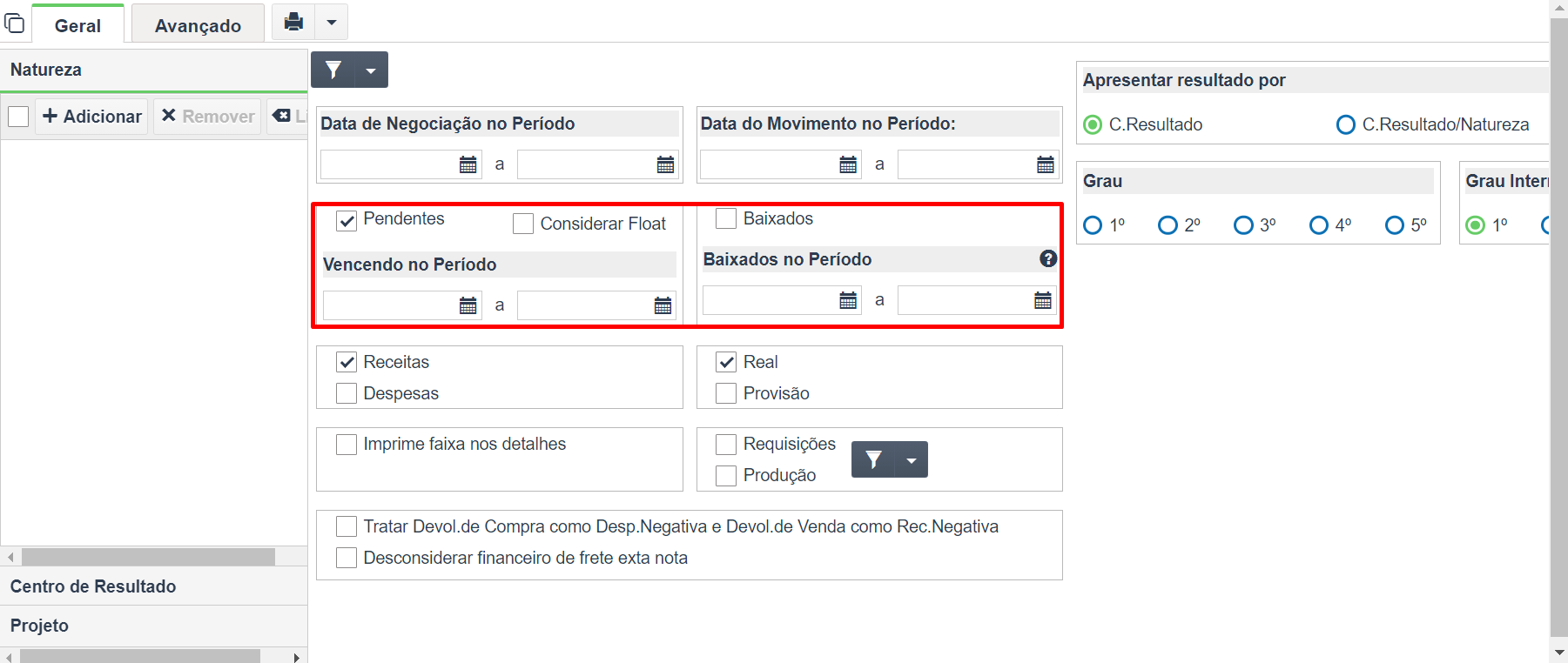Expand the main filter dropdown arrow
The width and height of the screenshot is (1568, 663).
coord(371,70)
